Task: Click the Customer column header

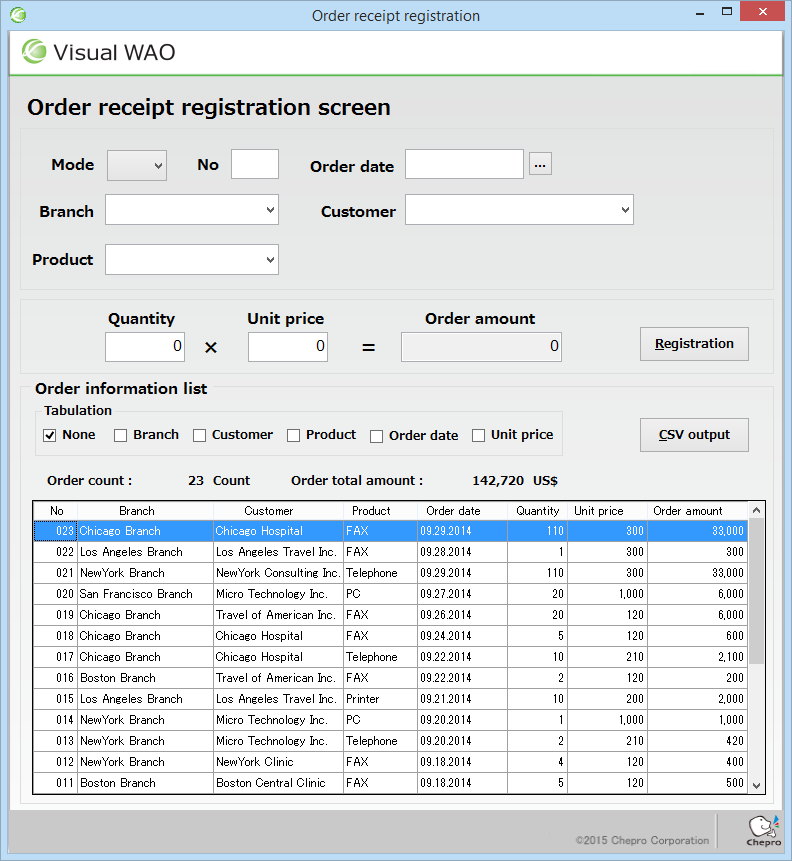Action: (268, 511)
